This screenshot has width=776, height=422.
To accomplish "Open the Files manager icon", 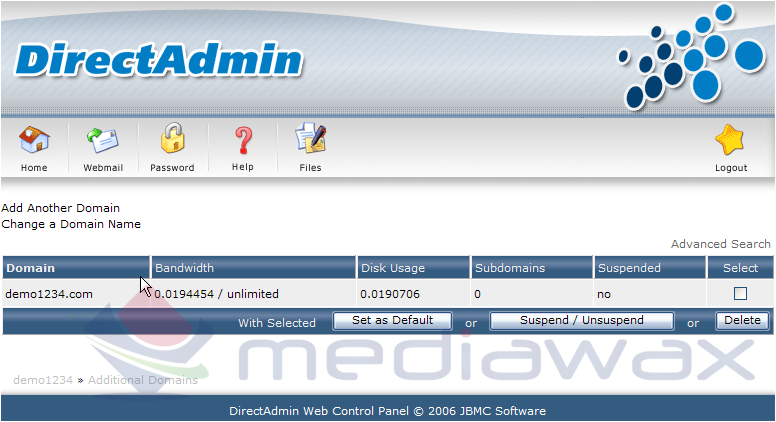I will point(310,138).
